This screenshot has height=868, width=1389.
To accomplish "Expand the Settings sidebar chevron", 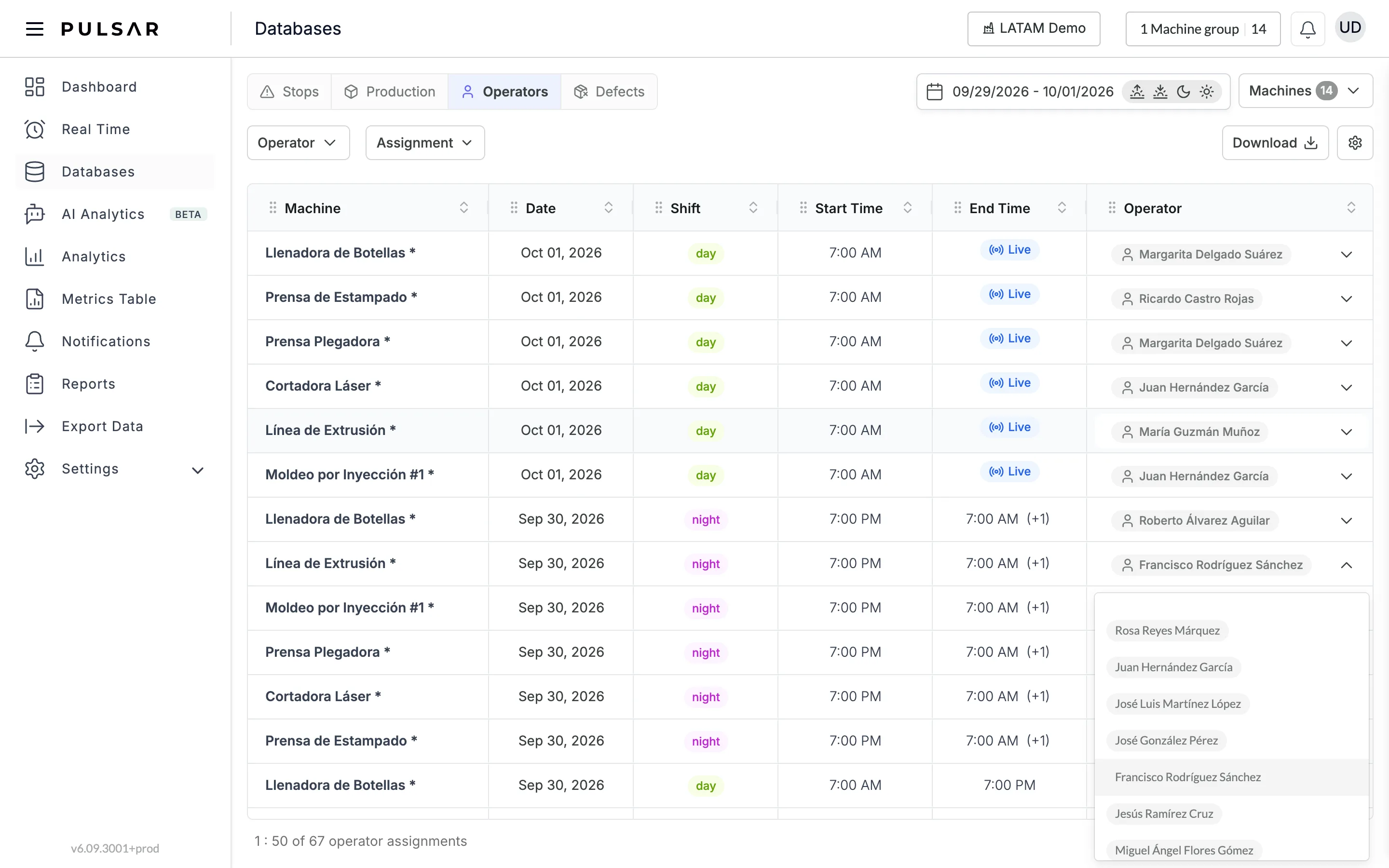I will coord(197,470).
